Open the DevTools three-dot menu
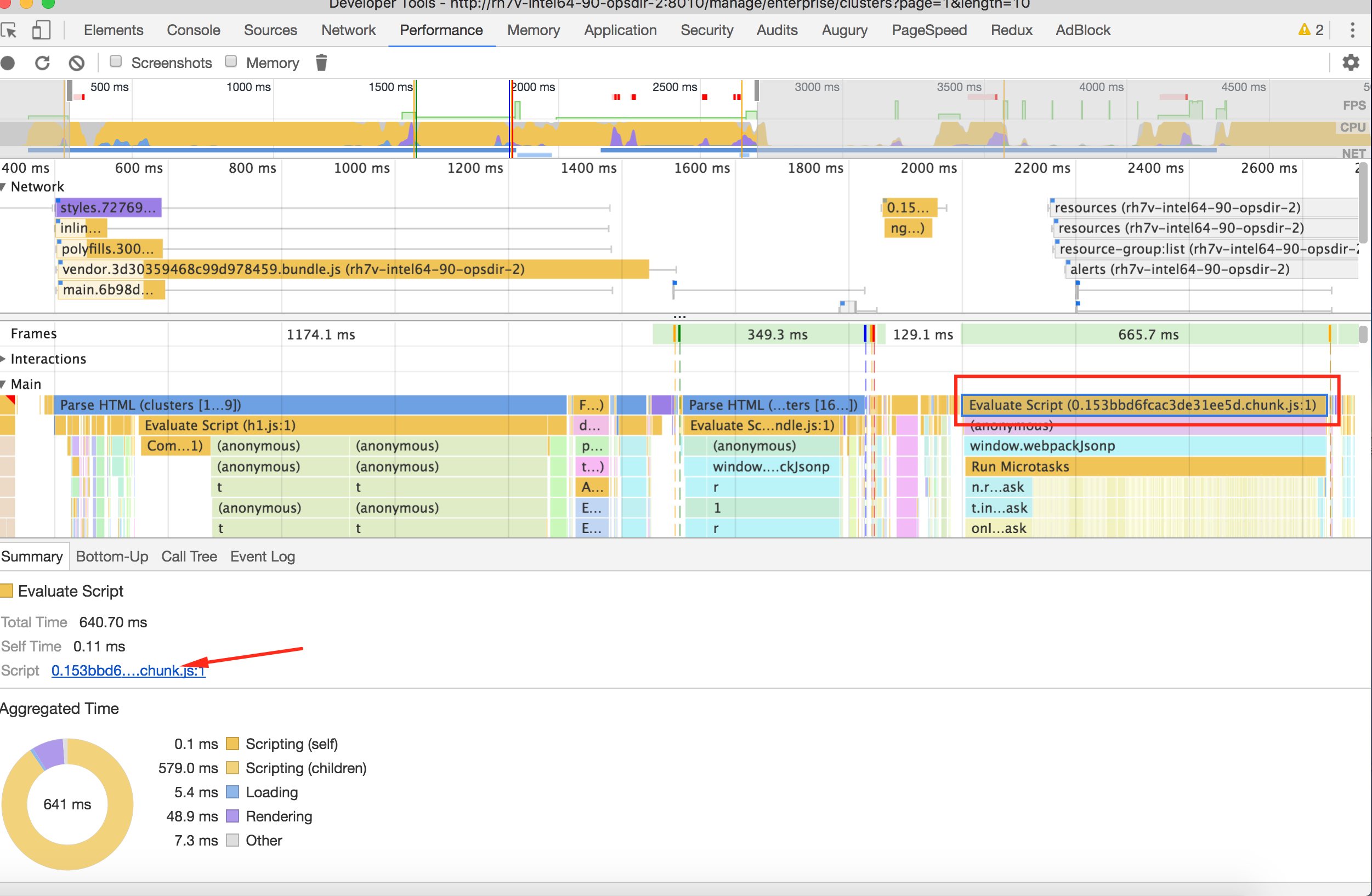The height and width of the screenshot is (896, 1372). point(1352,30)
